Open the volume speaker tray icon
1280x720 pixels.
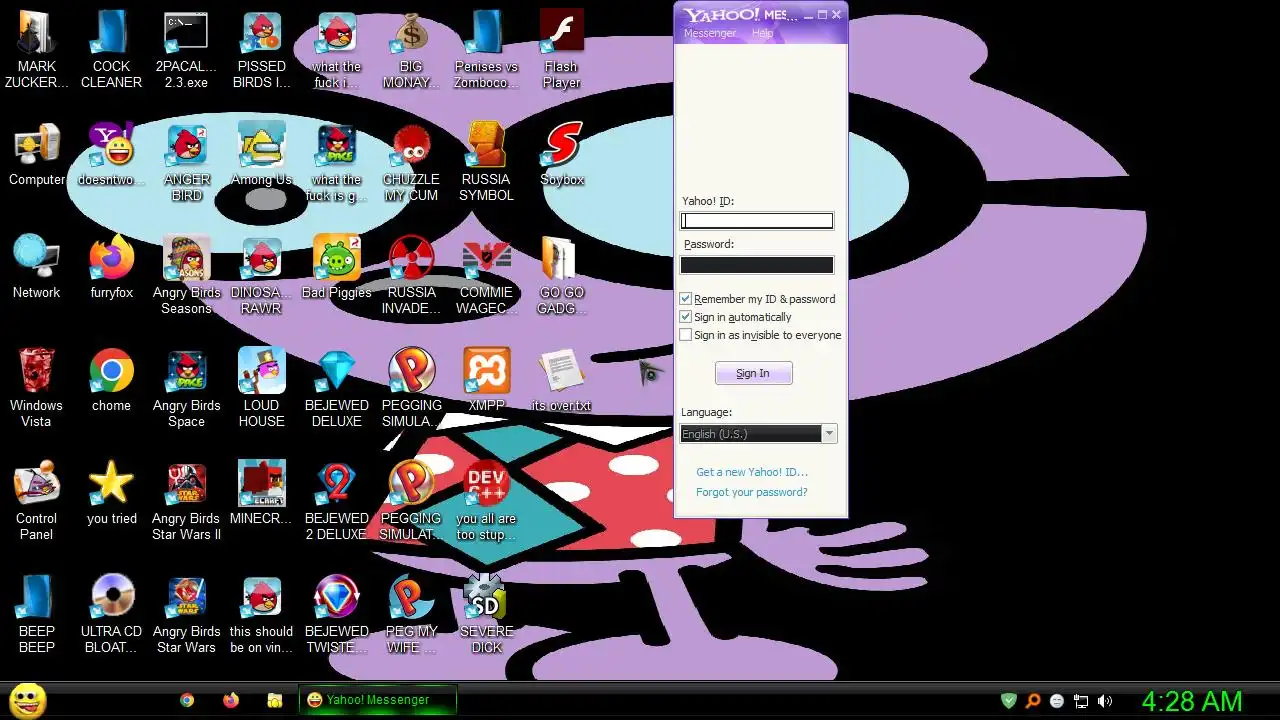[1105, 701]
